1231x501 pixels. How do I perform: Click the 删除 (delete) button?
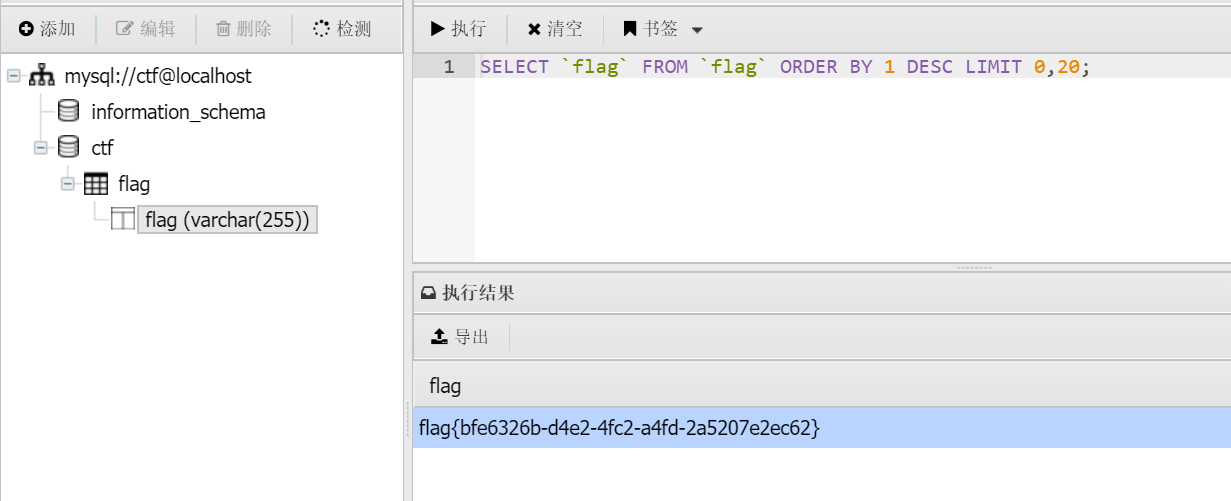click(244, 29)
